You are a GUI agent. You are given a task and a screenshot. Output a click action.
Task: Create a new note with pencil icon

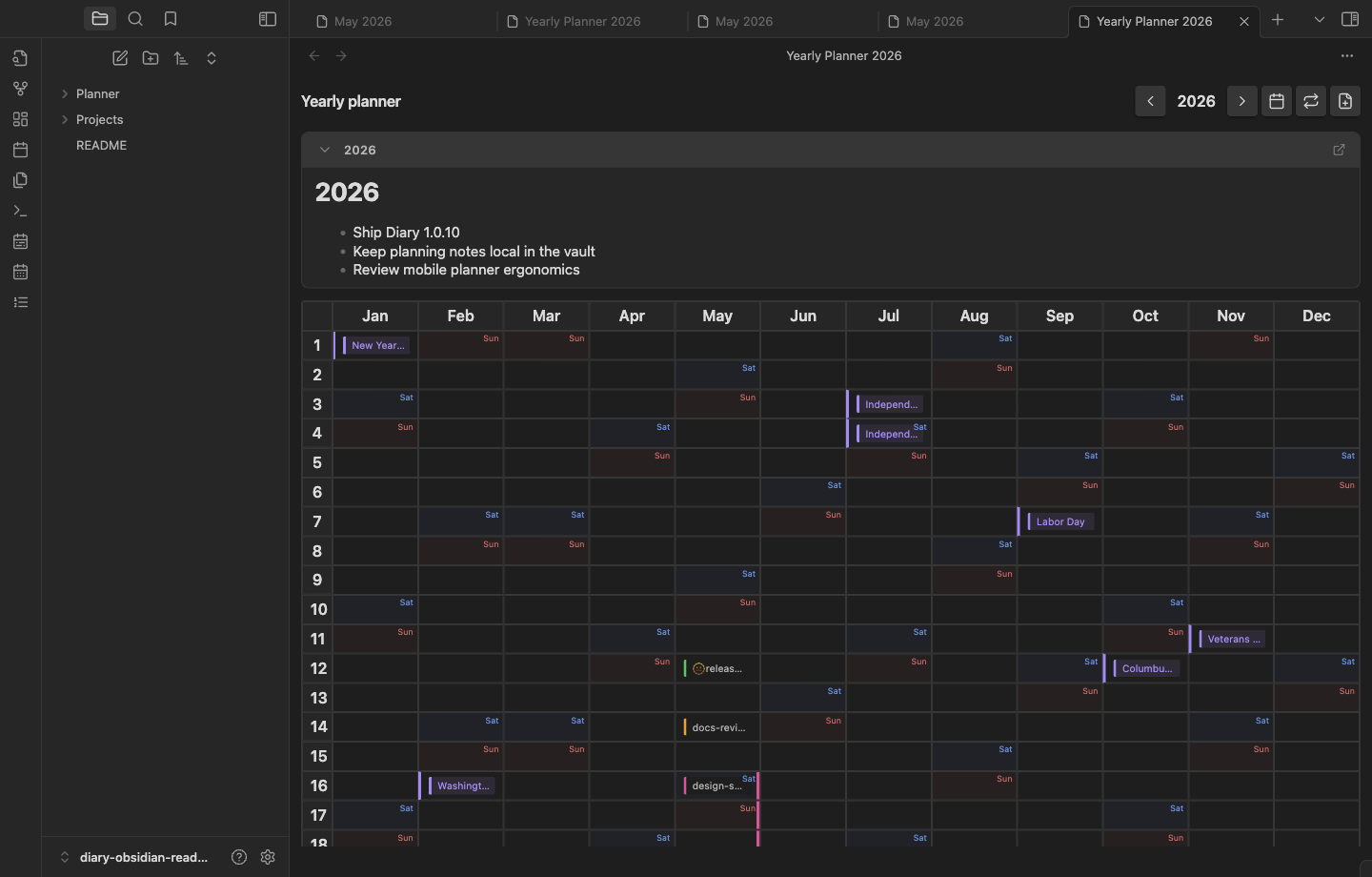pos(120,58)
